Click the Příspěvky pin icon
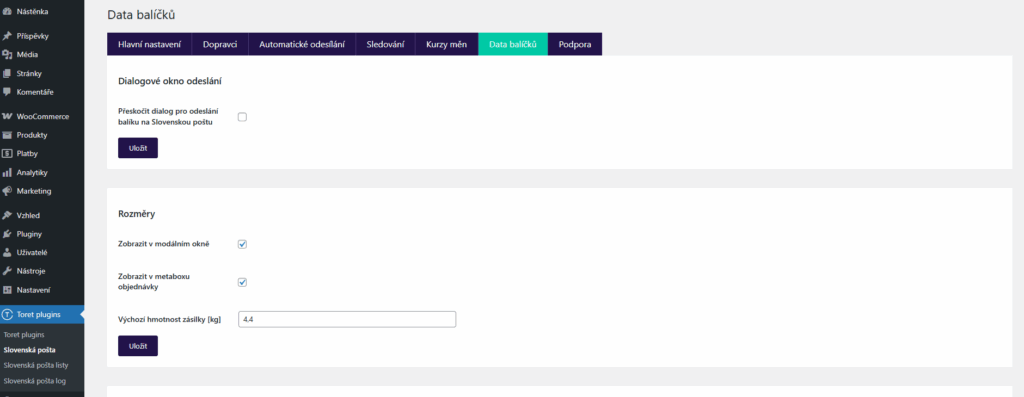Screen dimensions: 1024x397 point(8,36)
